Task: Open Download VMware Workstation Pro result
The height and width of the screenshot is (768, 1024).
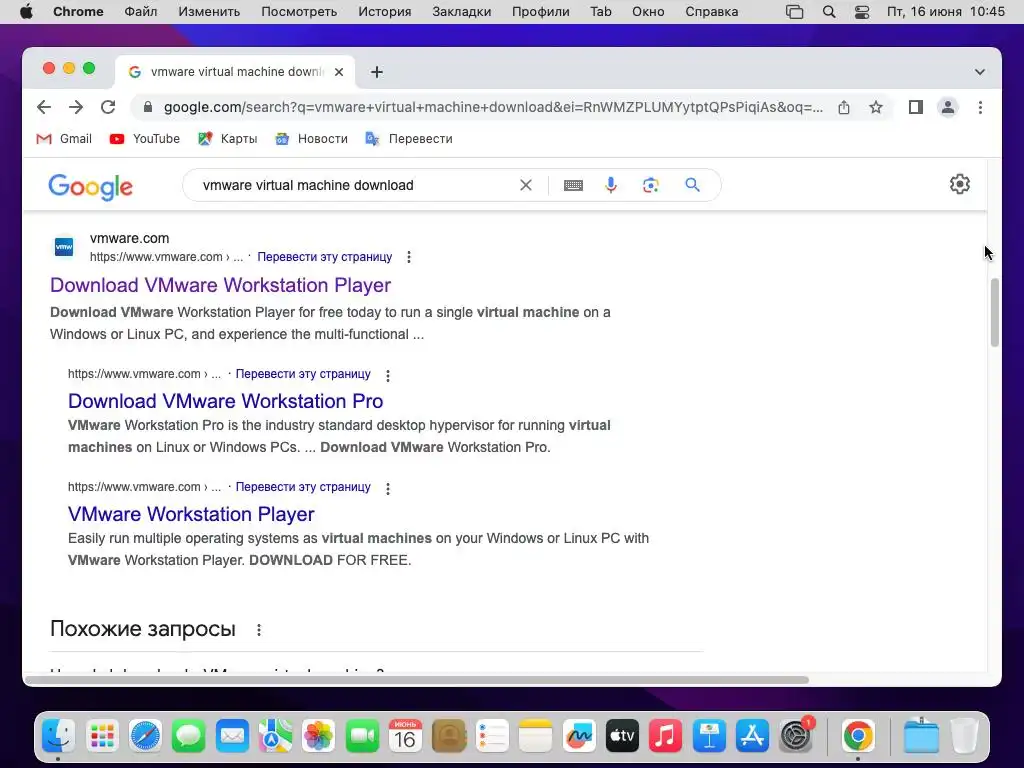Action: pyautogui.click(x=225, y=401)
